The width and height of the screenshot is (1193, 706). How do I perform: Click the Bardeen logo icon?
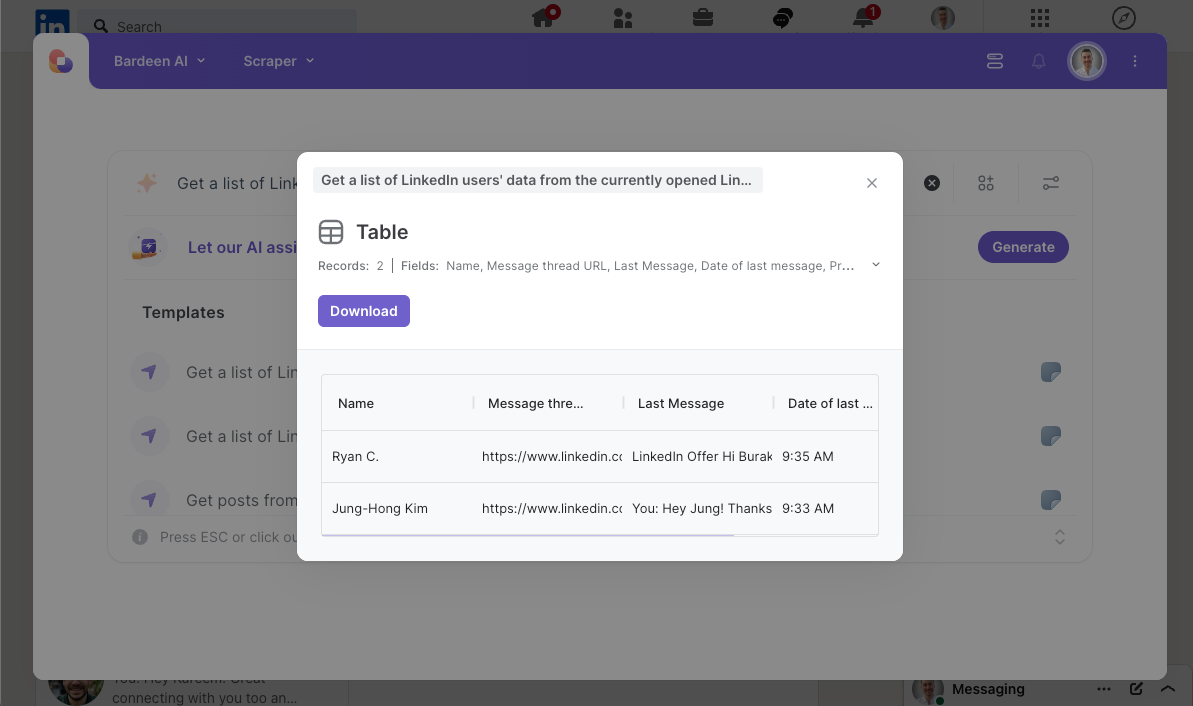[61, 61]
